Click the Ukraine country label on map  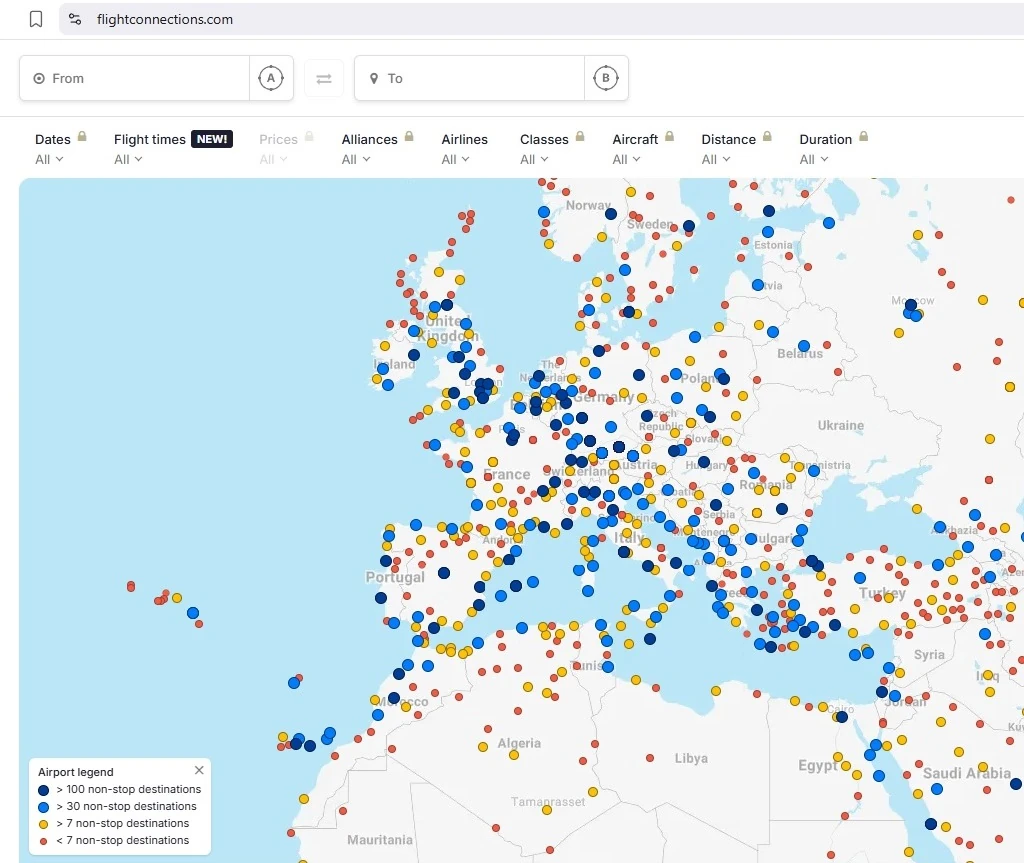(x=840, y=425)
